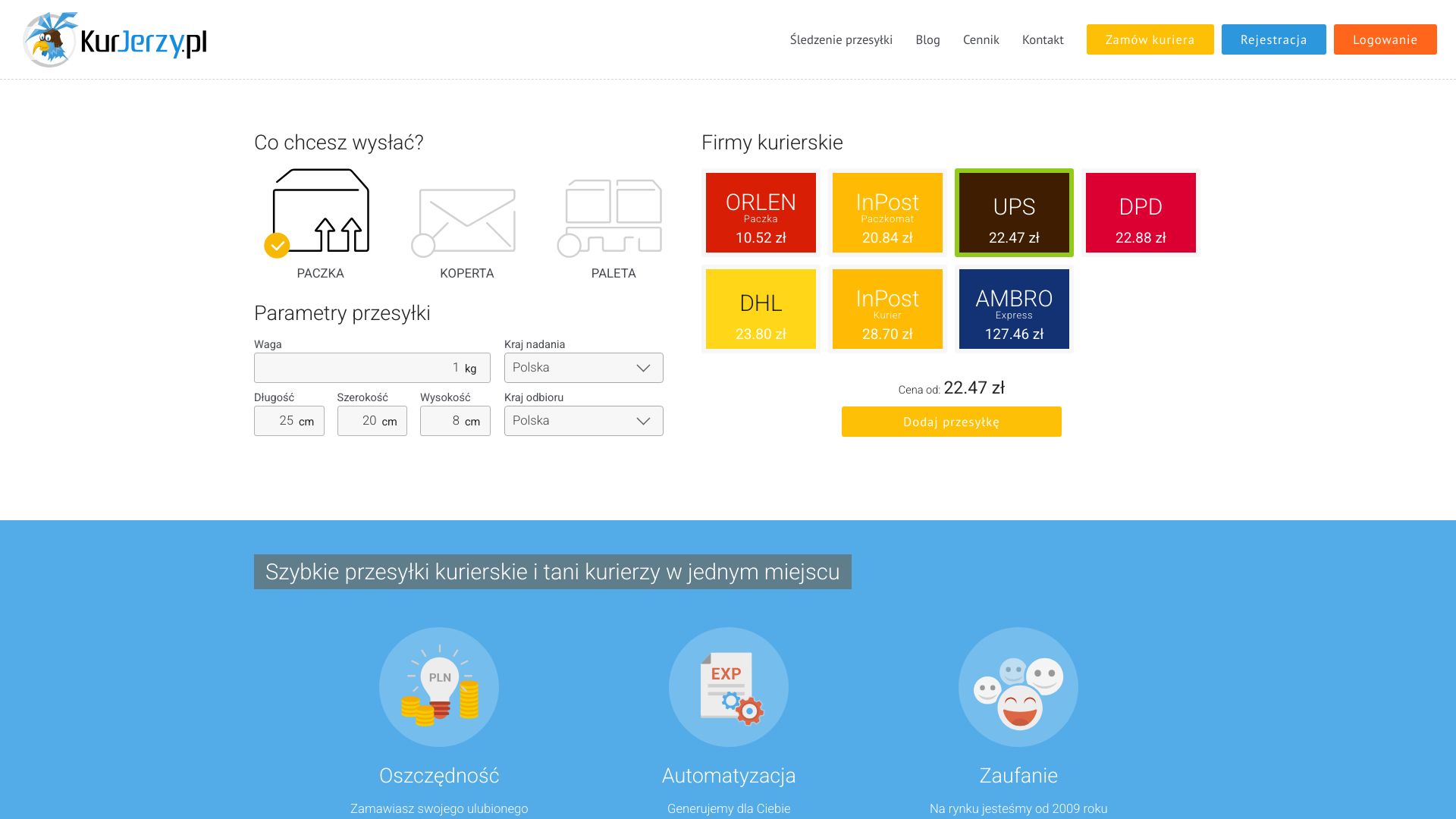Screen dimensions: 1456x819
Task: Open the Kraj odbioru dropdown
Action: click(x=584, y=421)
